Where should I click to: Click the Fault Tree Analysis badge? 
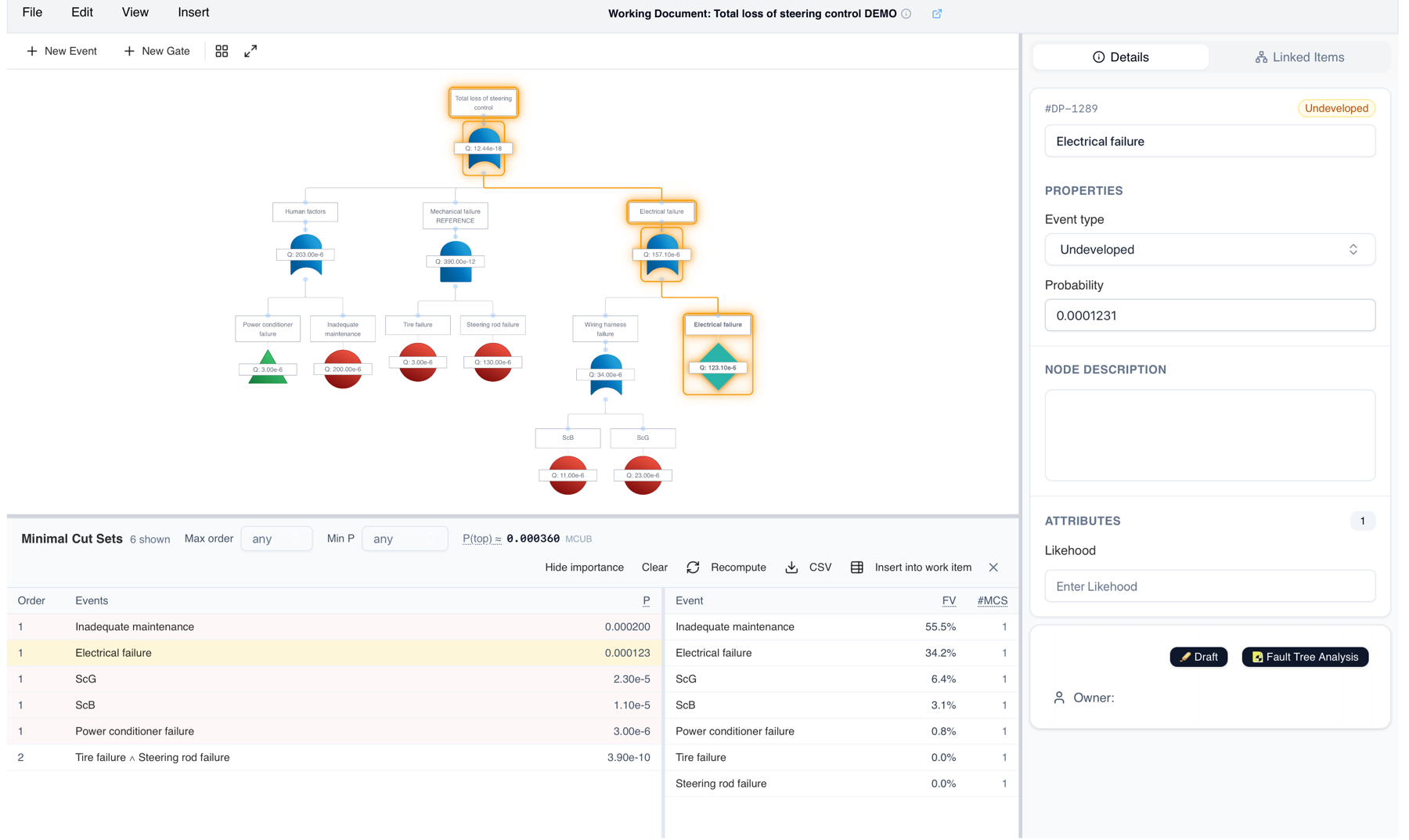(x=1305, y=657)
